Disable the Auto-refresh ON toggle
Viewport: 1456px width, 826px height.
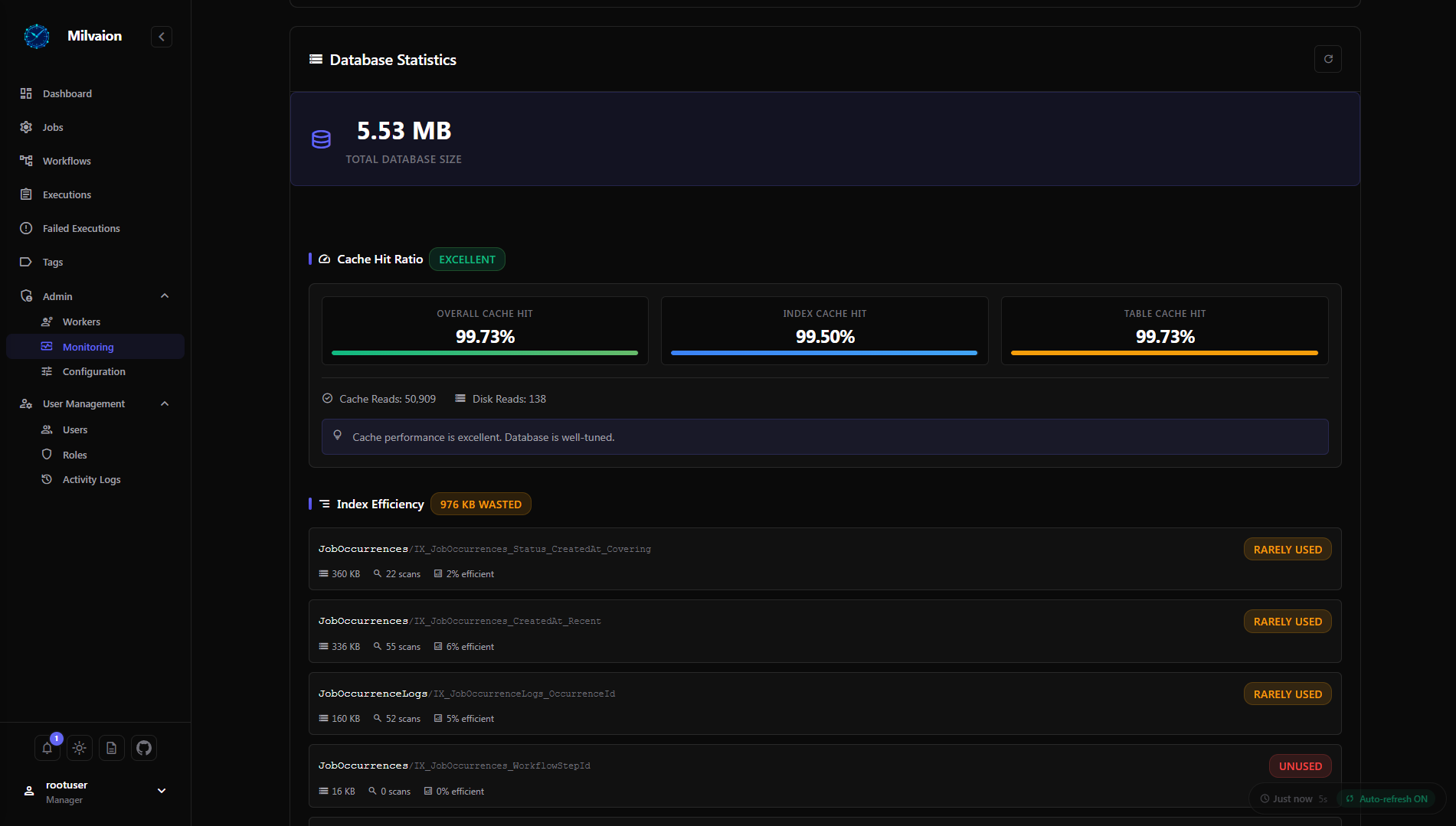(1387, 798)
